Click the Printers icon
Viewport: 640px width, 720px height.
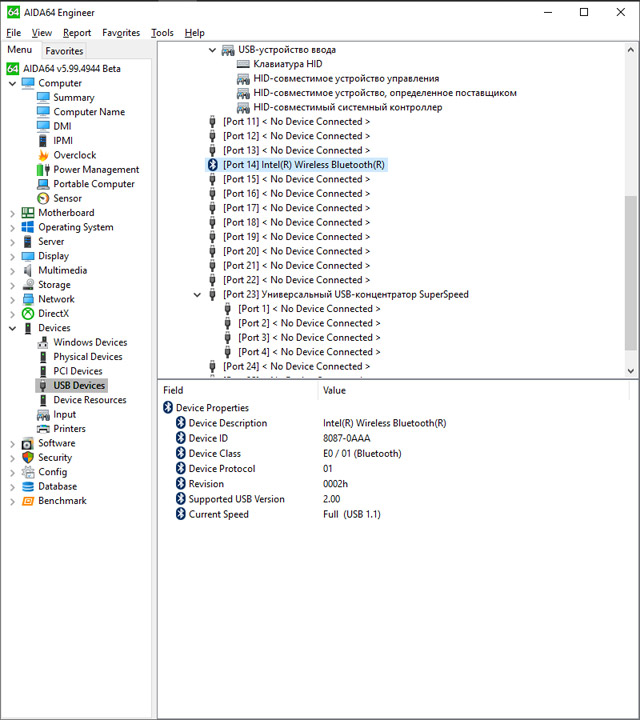click(43, 429)
